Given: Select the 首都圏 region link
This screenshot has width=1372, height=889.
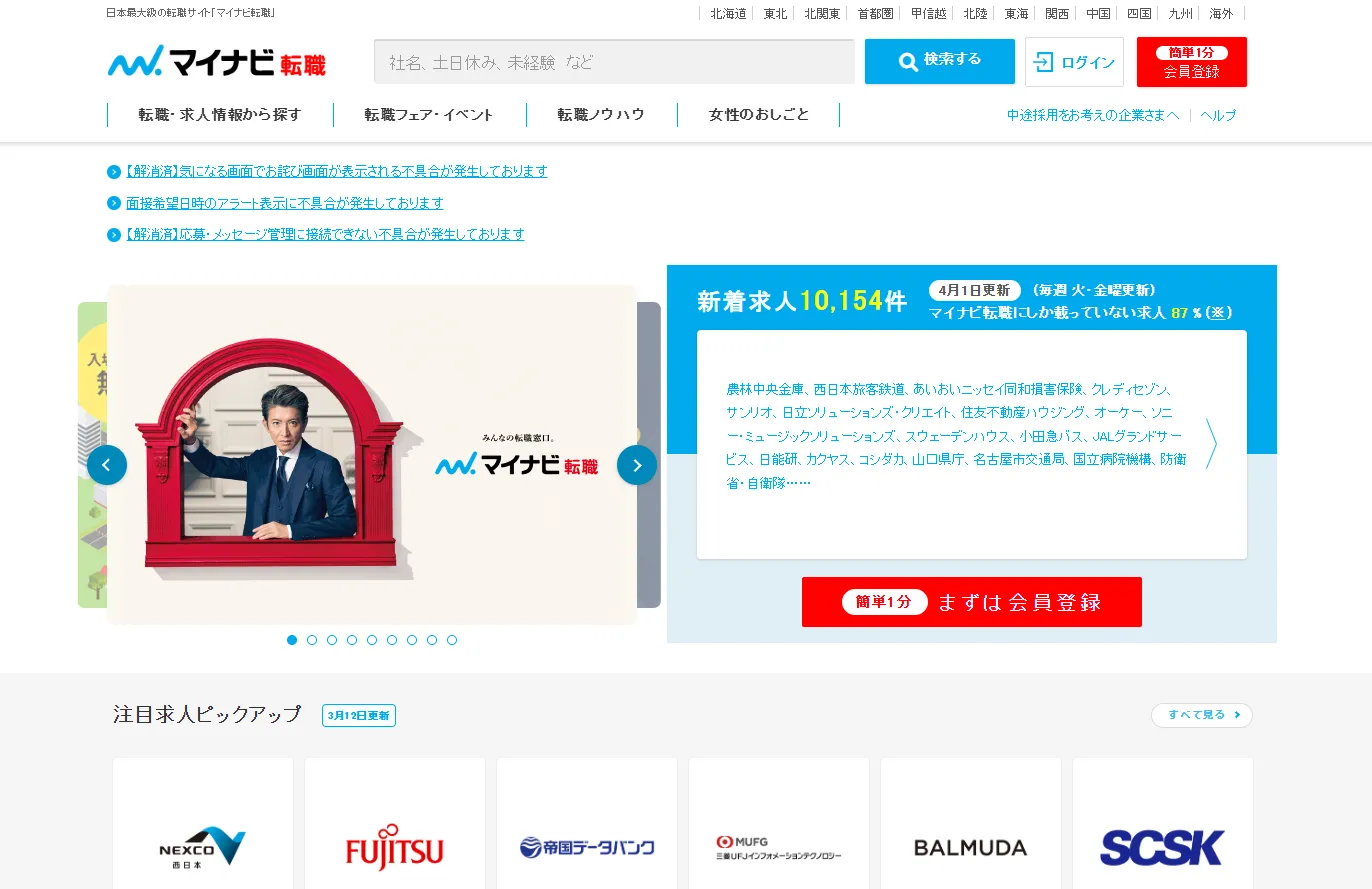Looking at the screenshot, I should 875,14.
